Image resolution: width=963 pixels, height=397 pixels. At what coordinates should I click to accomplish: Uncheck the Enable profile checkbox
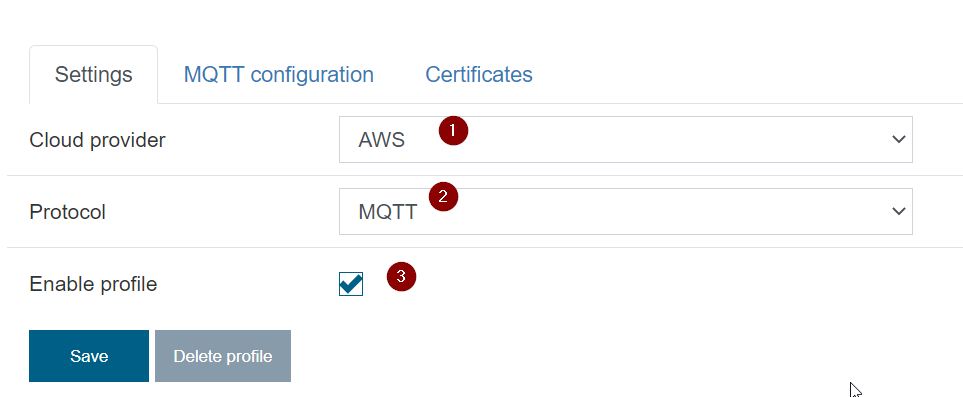pos(351,284)
